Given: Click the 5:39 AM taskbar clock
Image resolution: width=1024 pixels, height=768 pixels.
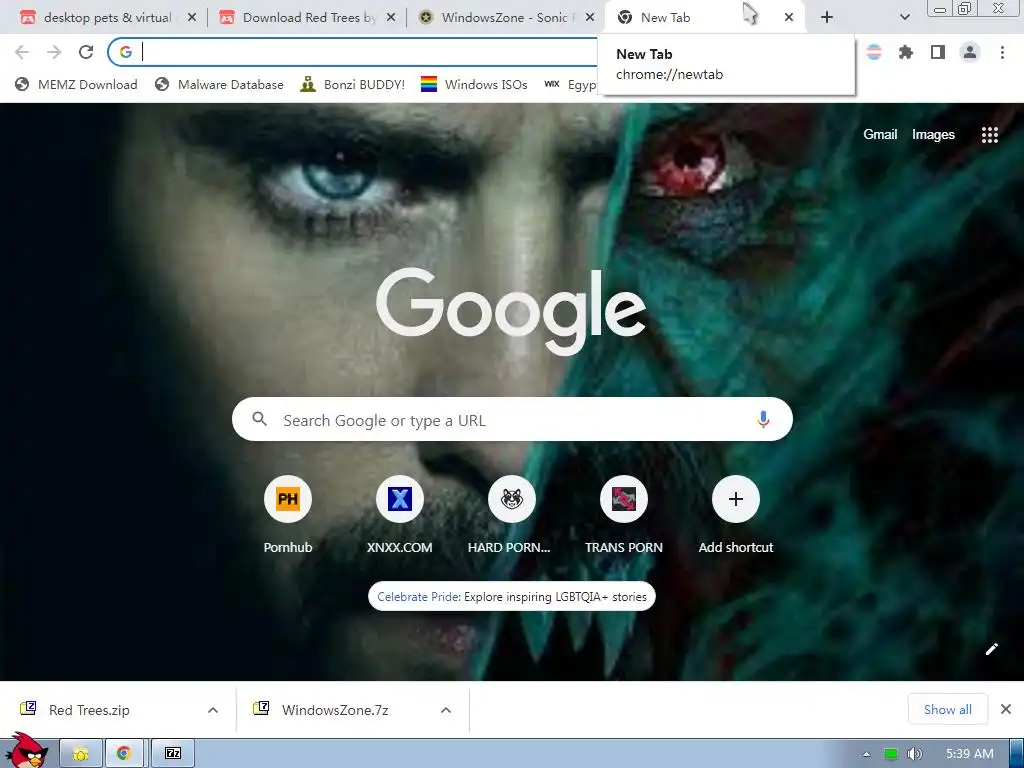Looking at the screenshot, I should pyautogui.click(x=970, y=754).
